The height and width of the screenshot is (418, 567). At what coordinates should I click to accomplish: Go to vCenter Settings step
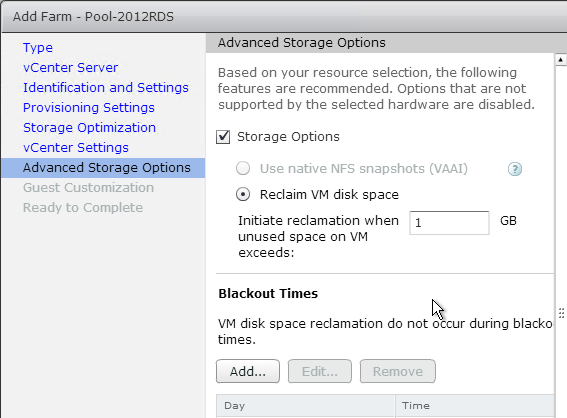click(76, 148)
